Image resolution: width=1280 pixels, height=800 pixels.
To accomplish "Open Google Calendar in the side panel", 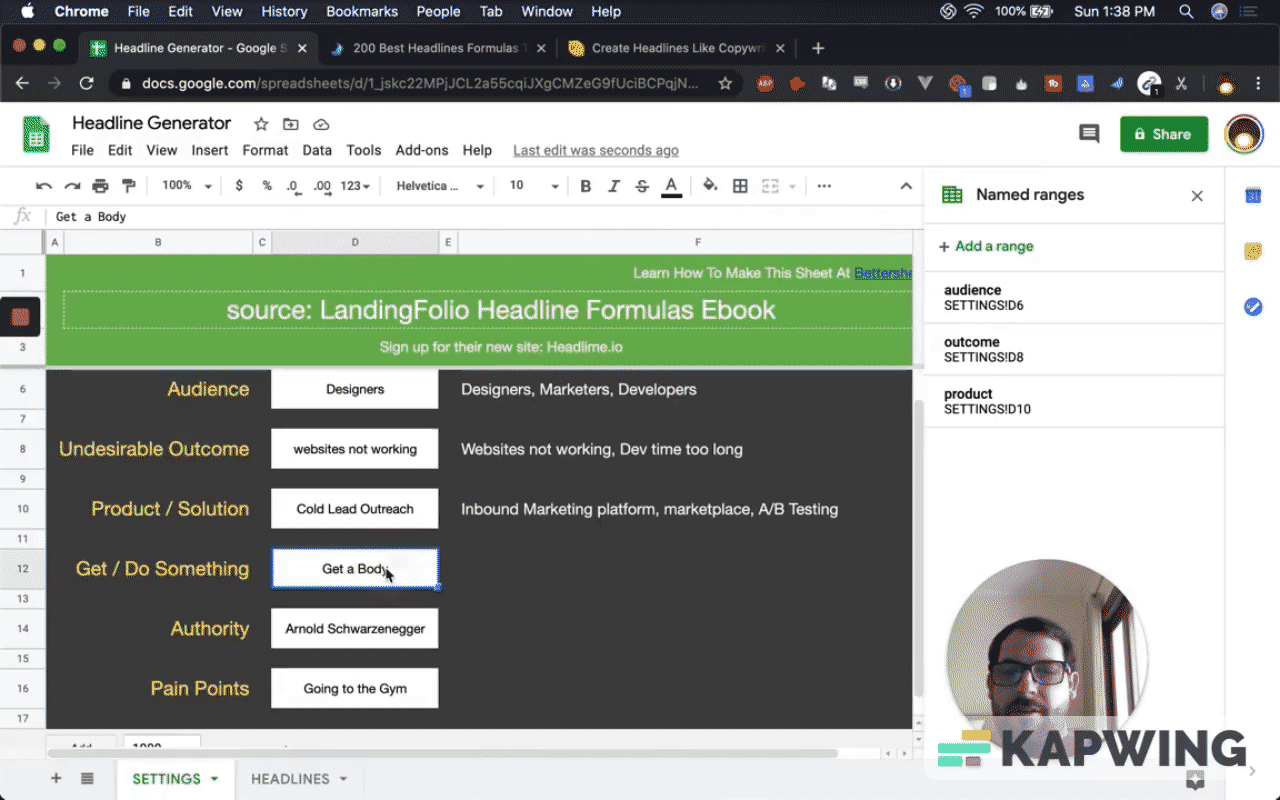I will (1253, 196).
